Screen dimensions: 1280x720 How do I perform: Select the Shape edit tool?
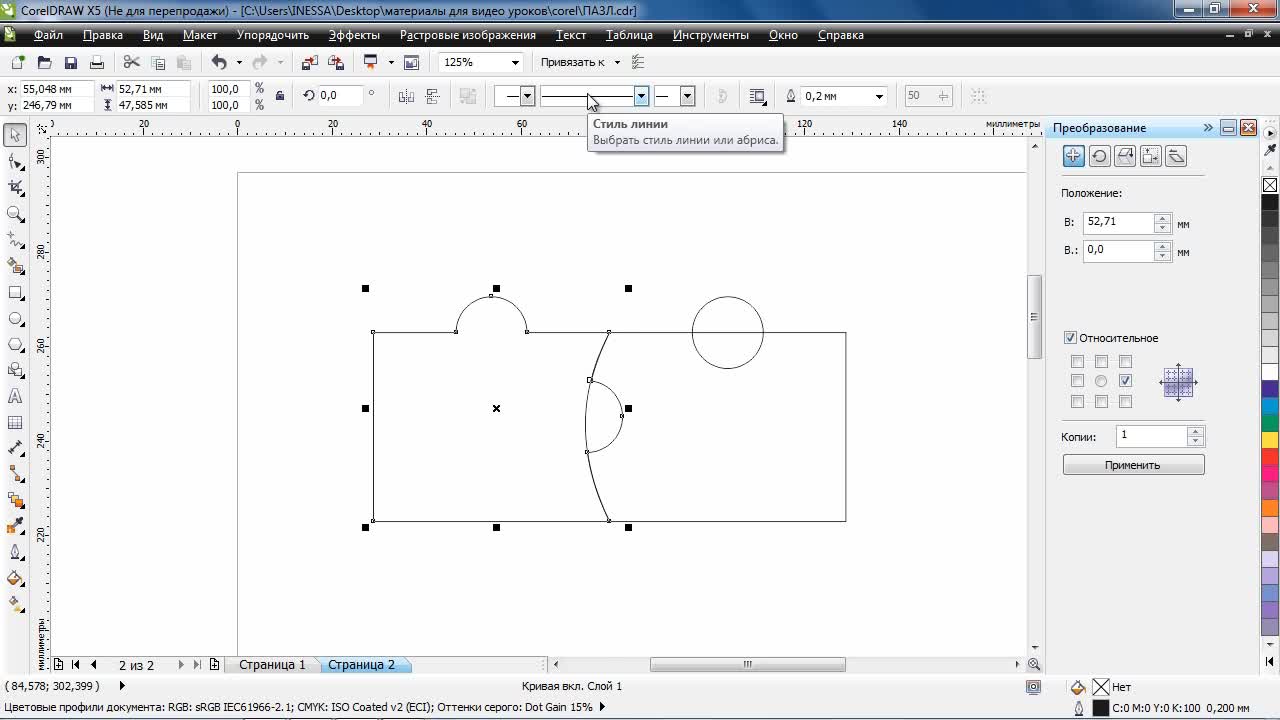15,161
